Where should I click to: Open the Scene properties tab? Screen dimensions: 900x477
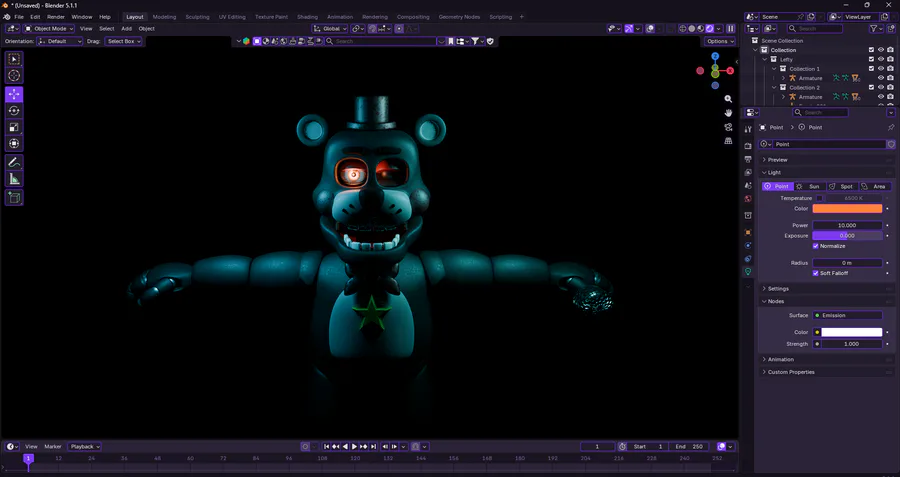[x=748, y=185]
